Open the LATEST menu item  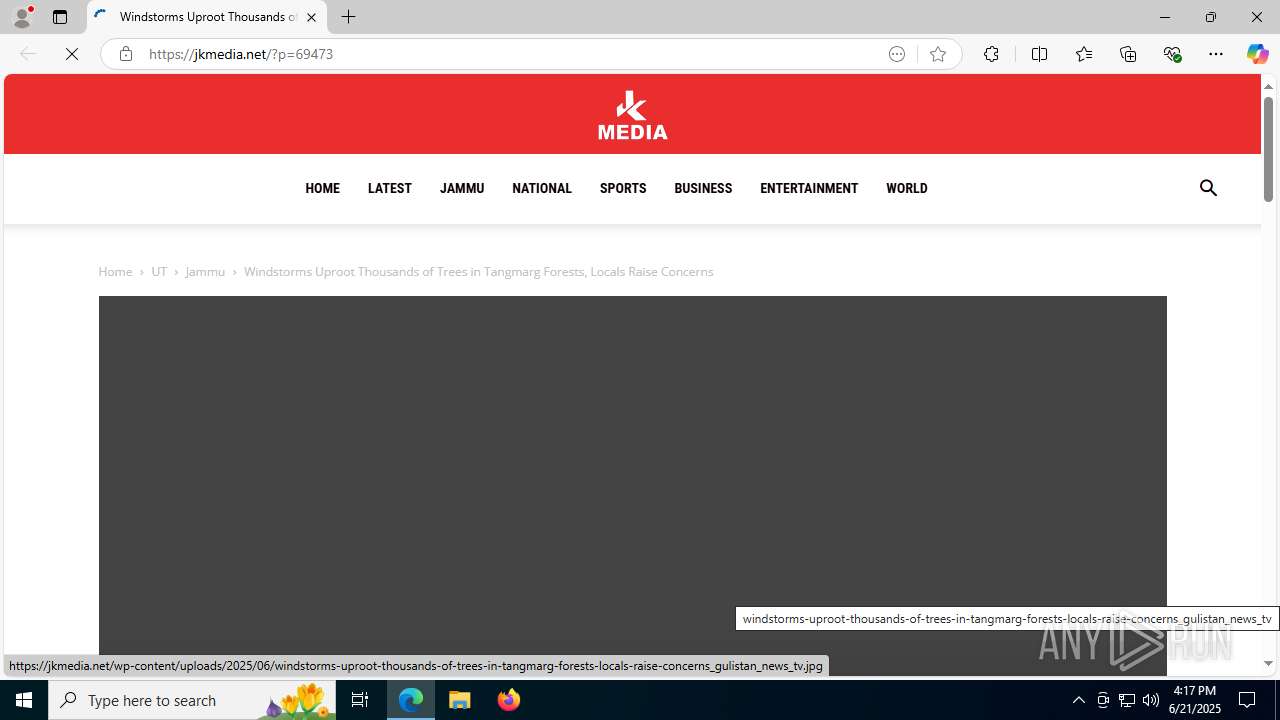(390, 188)
